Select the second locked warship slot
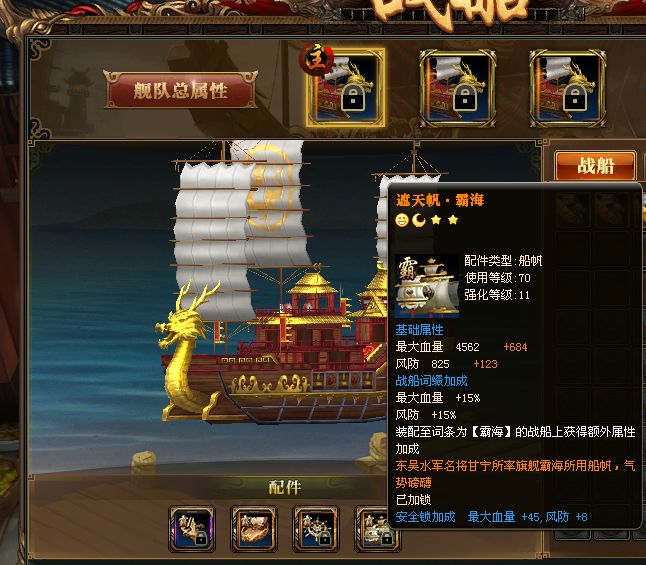This screenshot has height=565, width=646. 457,88
